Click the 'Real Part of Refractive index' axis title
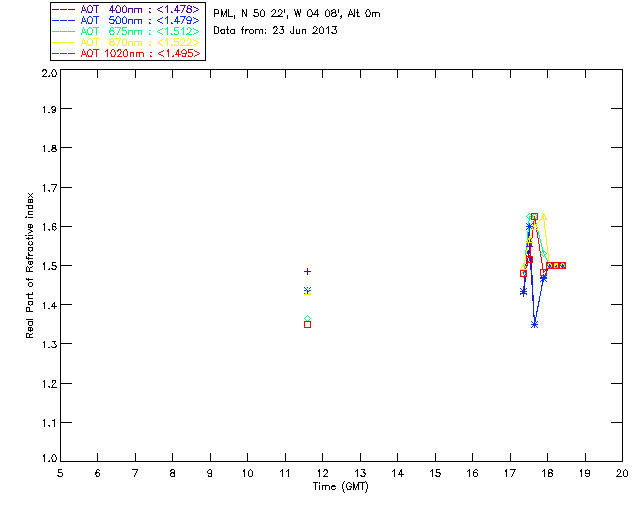 click(29, 265)
